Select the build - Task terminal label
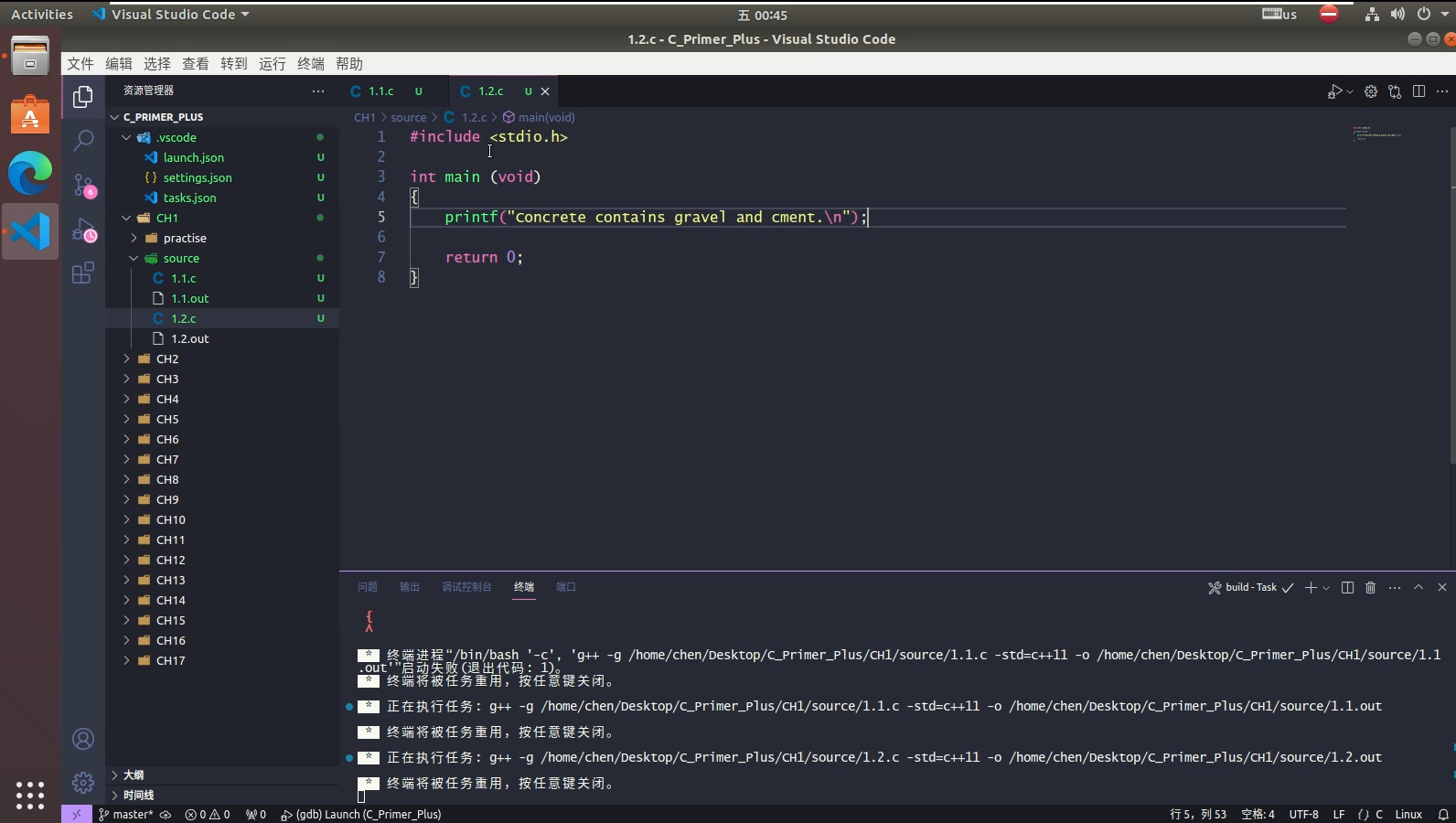1456x823 pixels. point(1250,587)
